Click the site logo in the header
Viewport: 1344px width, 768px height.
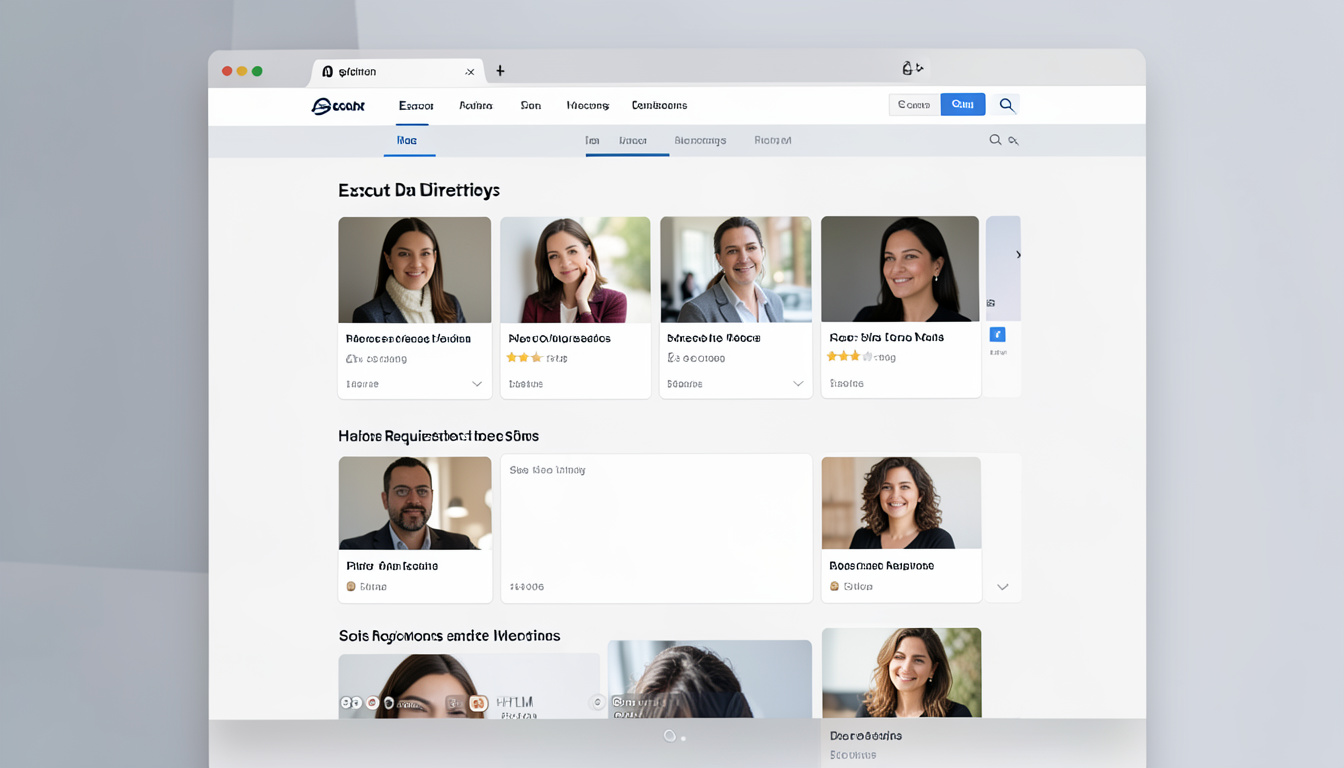pos(338,105)
